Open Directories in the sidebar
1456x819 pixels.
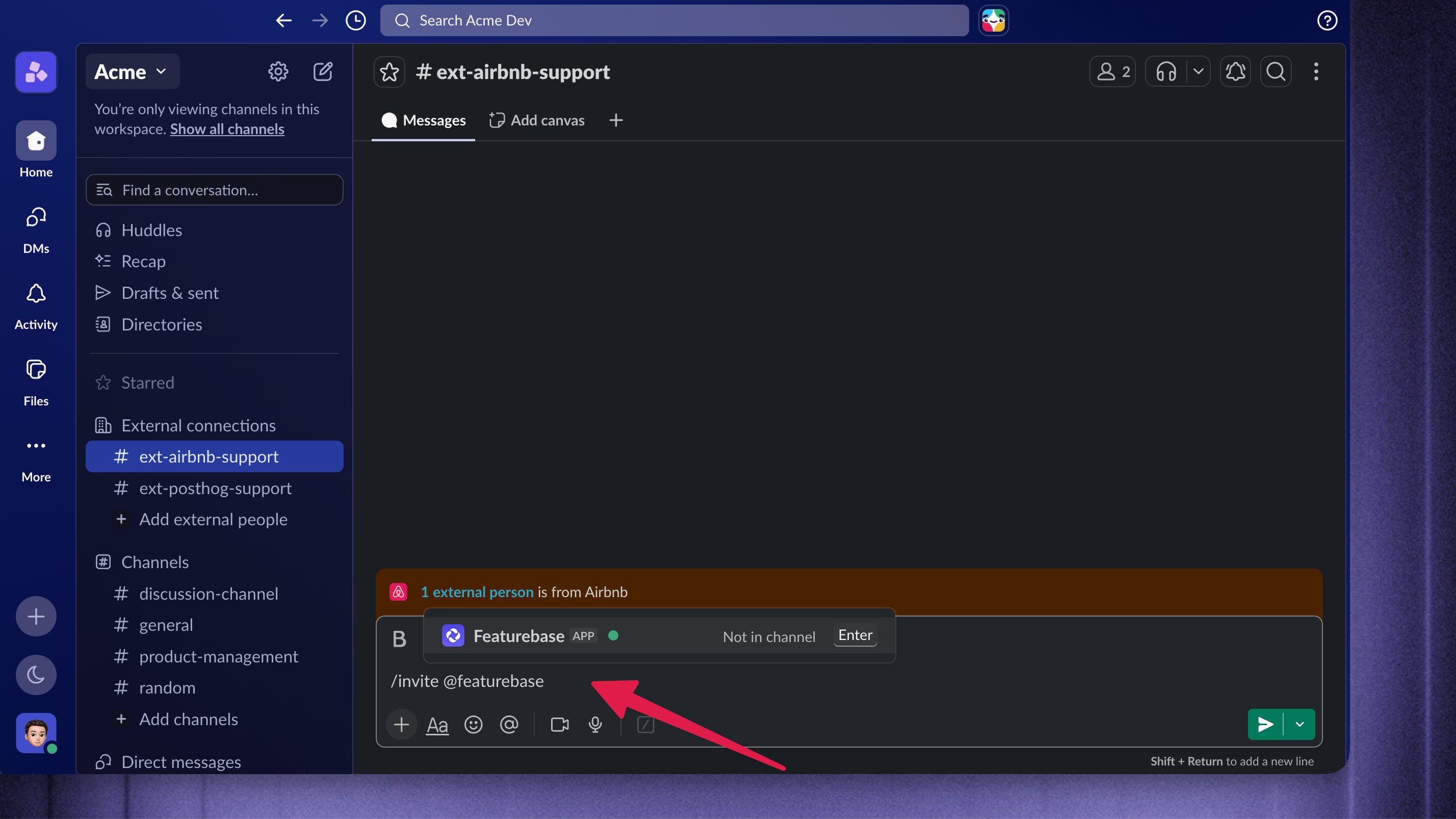coord(214,324)
